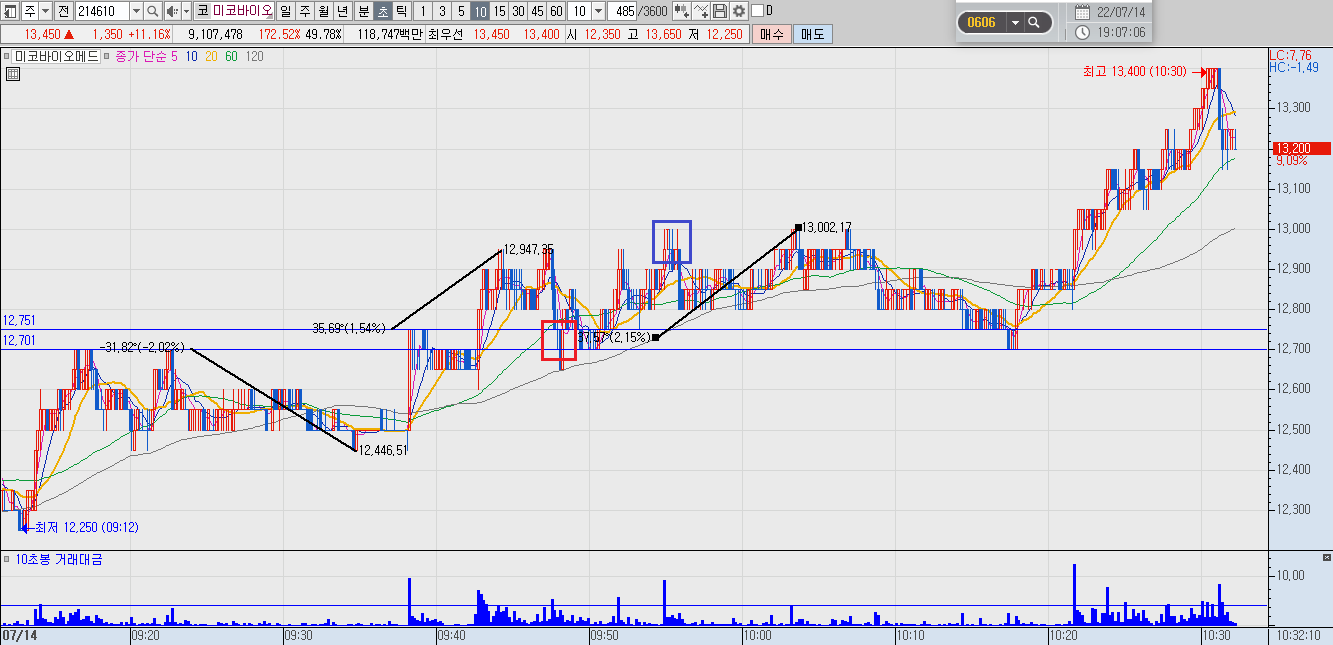Click small square before 미코바이오메드 legend
Image resolution: width=1333 pixels, height=645 pixels.
click(x=7, y=57)
